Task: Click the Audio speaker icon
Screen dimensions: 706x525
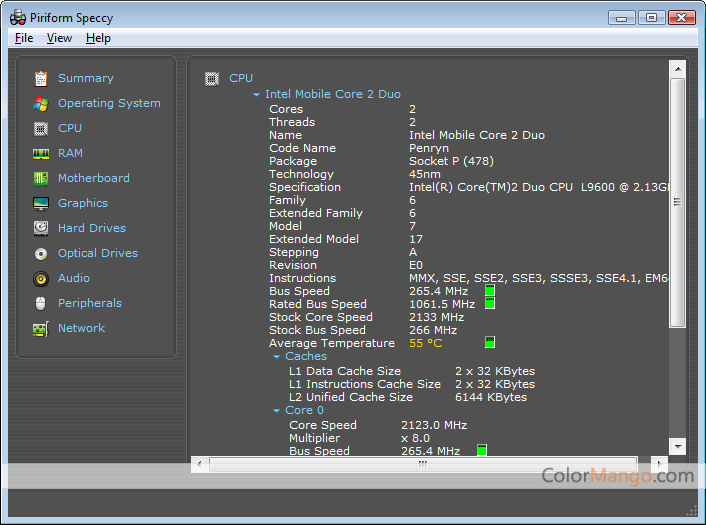Action: [x=41, y=278]
